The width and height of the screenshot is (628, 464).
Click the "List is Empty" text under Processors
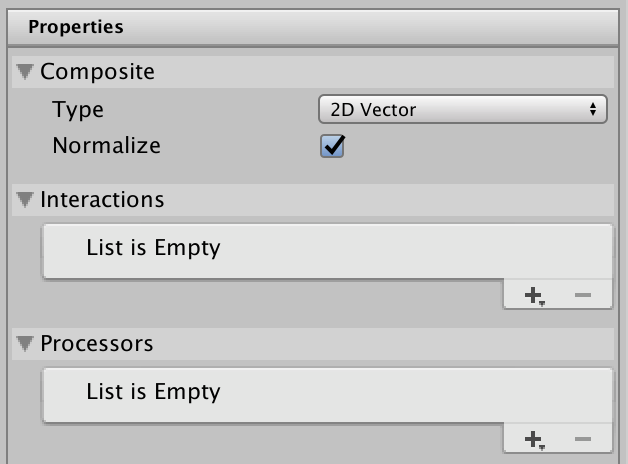coord(153,392)
